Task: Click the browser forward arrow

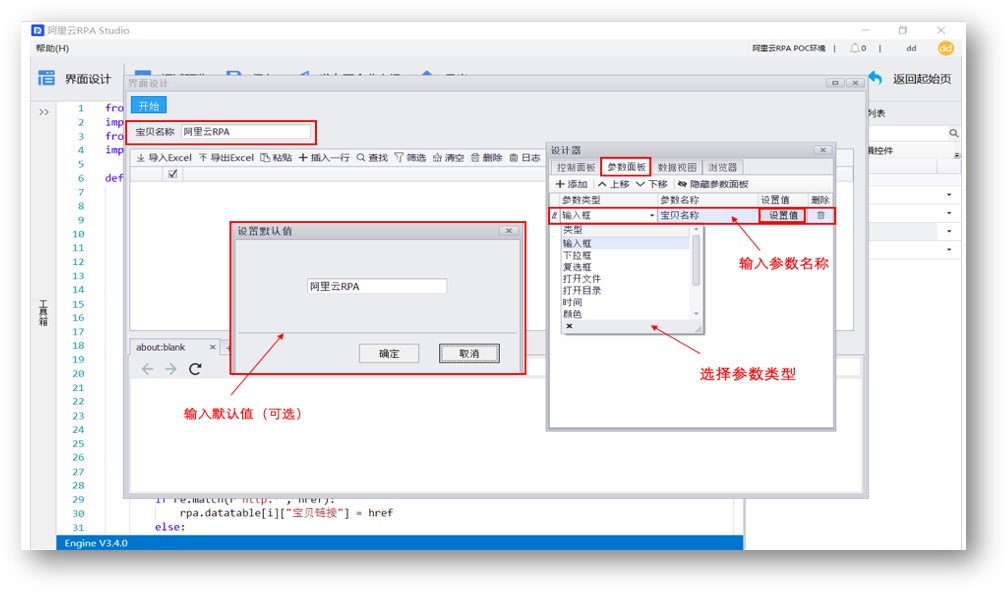Action: (x=170, y=369)
